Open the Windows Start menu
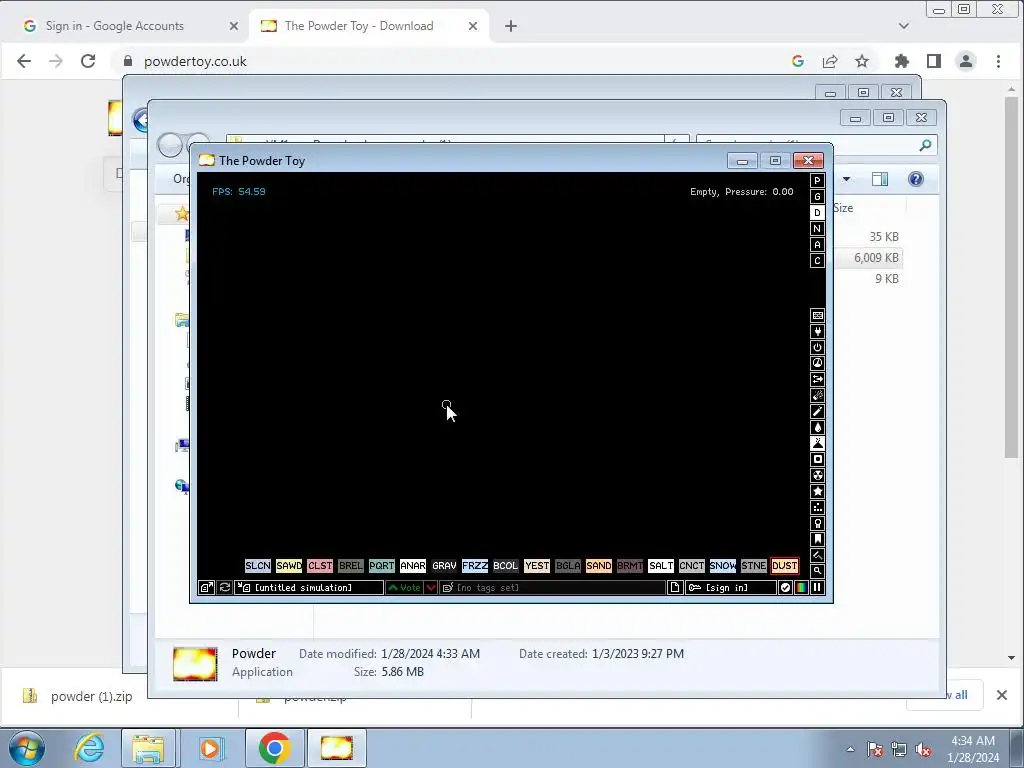This screenshot has width=1024, height=768. tap(26, 748)
